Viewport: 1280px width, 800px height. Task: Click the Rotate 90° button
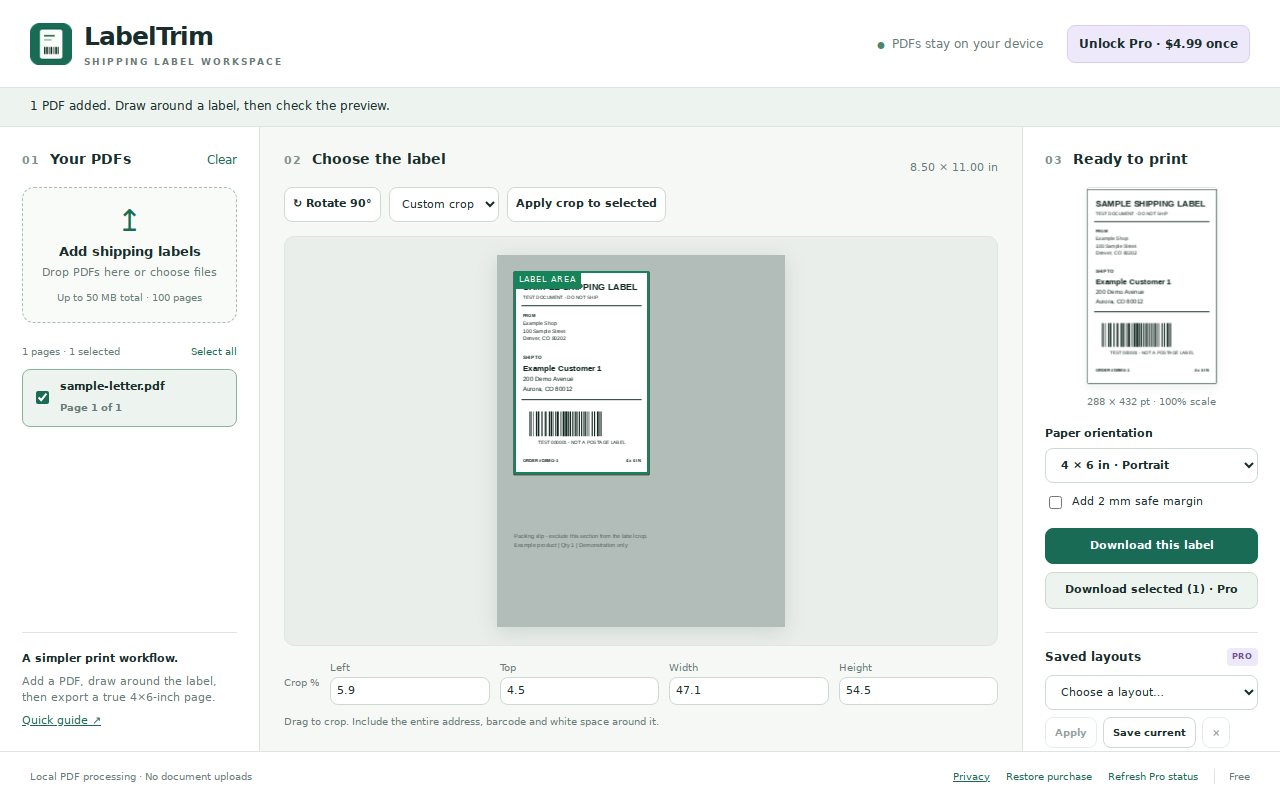point(332,204)
